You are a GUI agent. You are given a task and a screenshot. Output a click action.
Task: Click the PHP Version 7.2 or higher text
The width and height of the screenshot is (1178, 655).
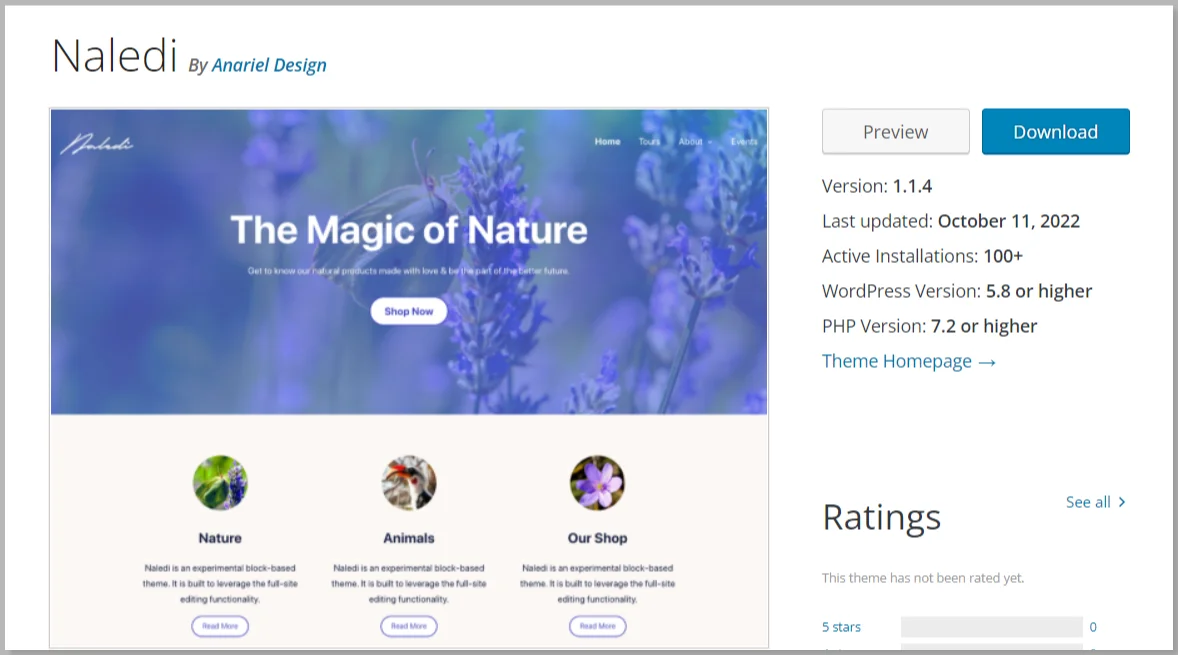pos(929,327)
